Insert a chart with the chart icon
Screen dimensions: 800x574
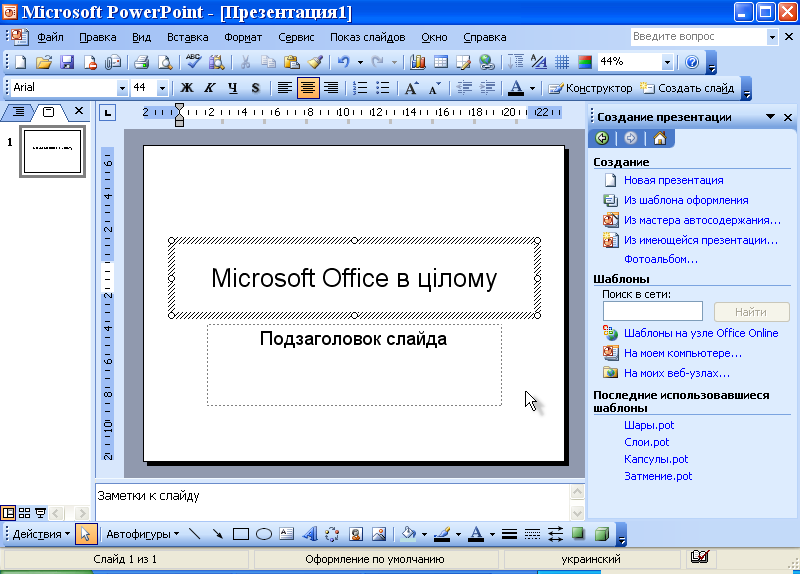[417, 62]
